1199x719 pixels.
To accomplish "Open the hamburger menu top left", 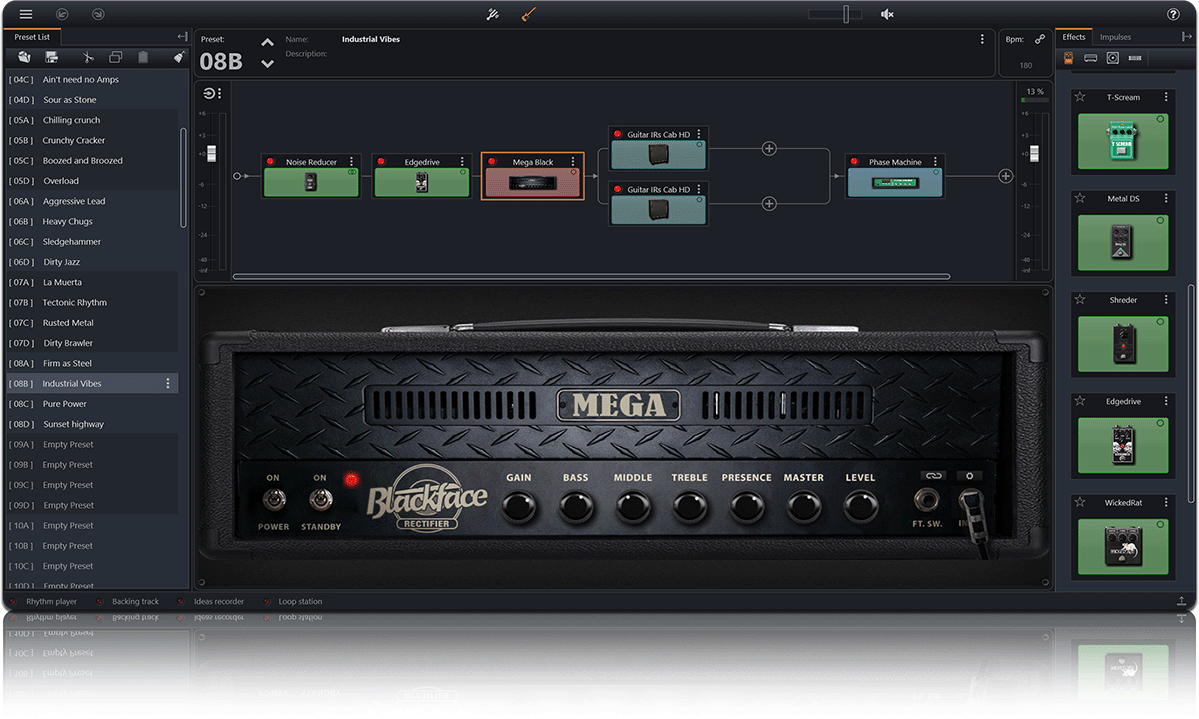I will coord(26,14).
